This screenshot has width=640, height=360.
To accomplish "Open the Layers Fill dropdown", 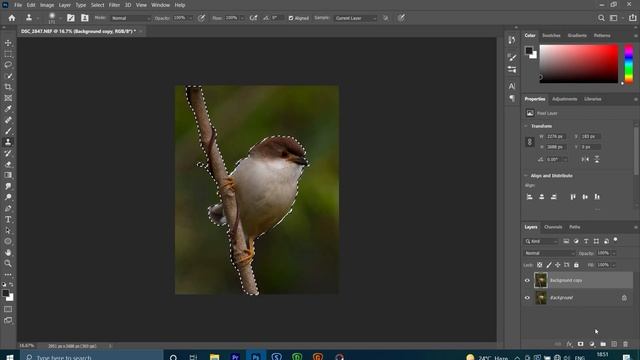I will [613, 265].
